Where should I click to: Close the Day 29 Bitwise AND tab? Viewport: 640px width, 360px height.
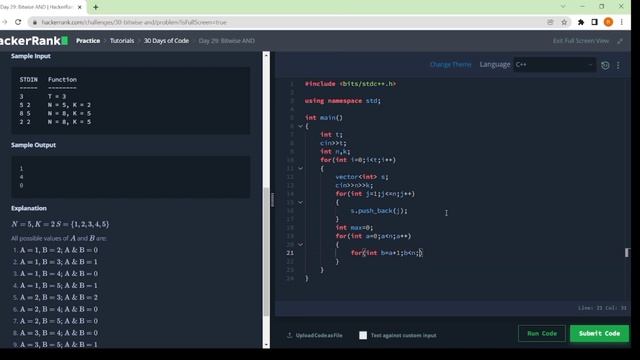pos(80,7)
